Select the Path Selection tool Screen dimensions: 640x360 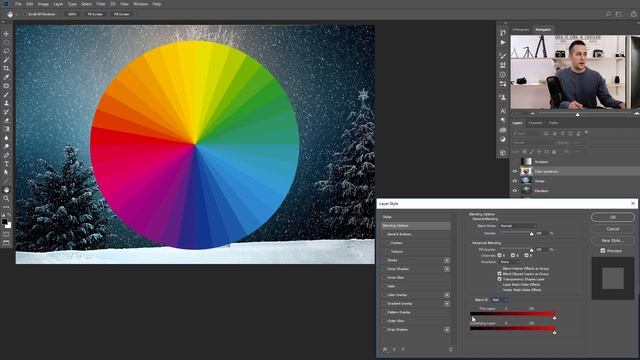coord(6,172)
